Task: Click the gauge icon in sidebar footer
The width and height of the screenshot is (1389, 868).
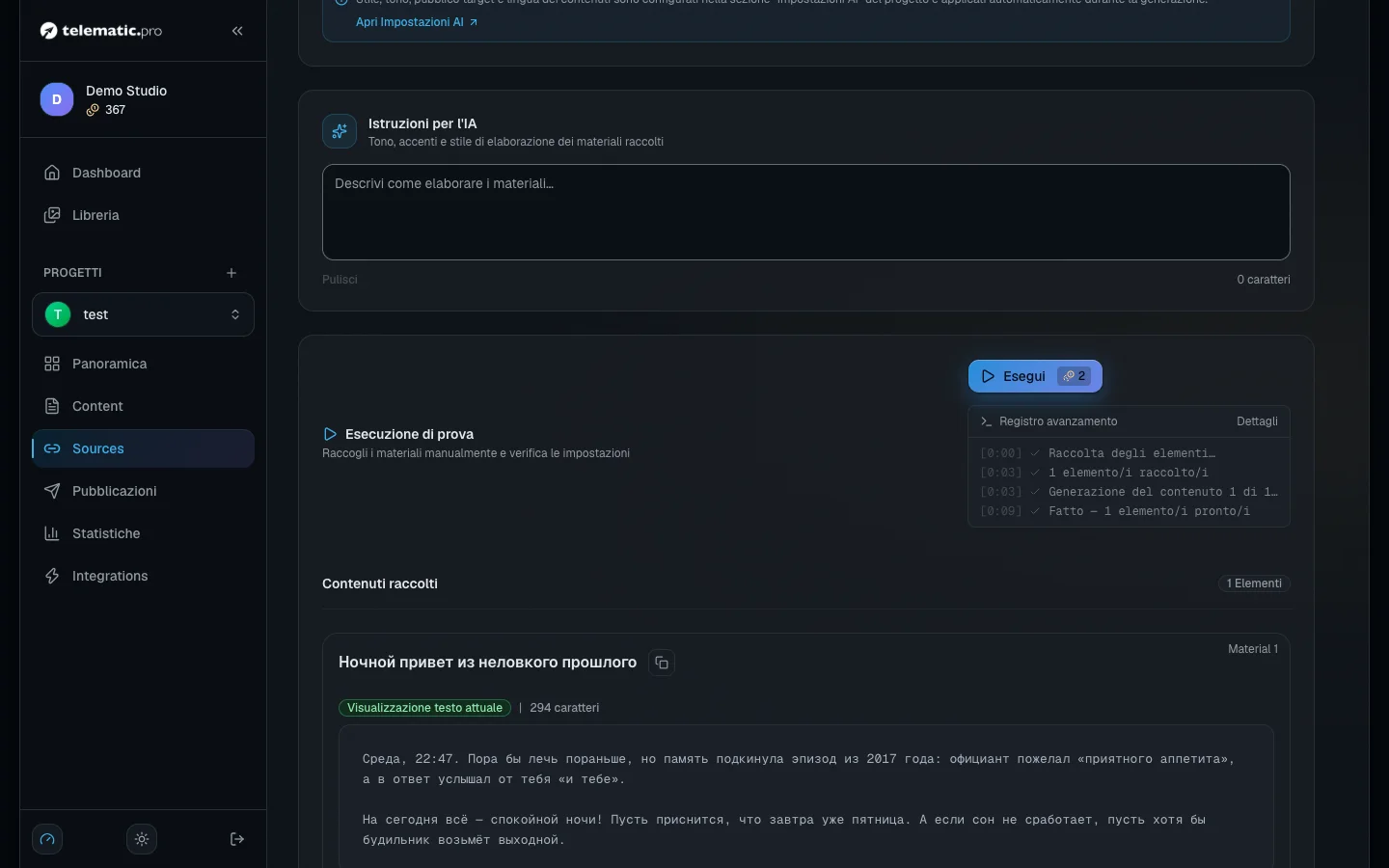Action: (47, 839)
